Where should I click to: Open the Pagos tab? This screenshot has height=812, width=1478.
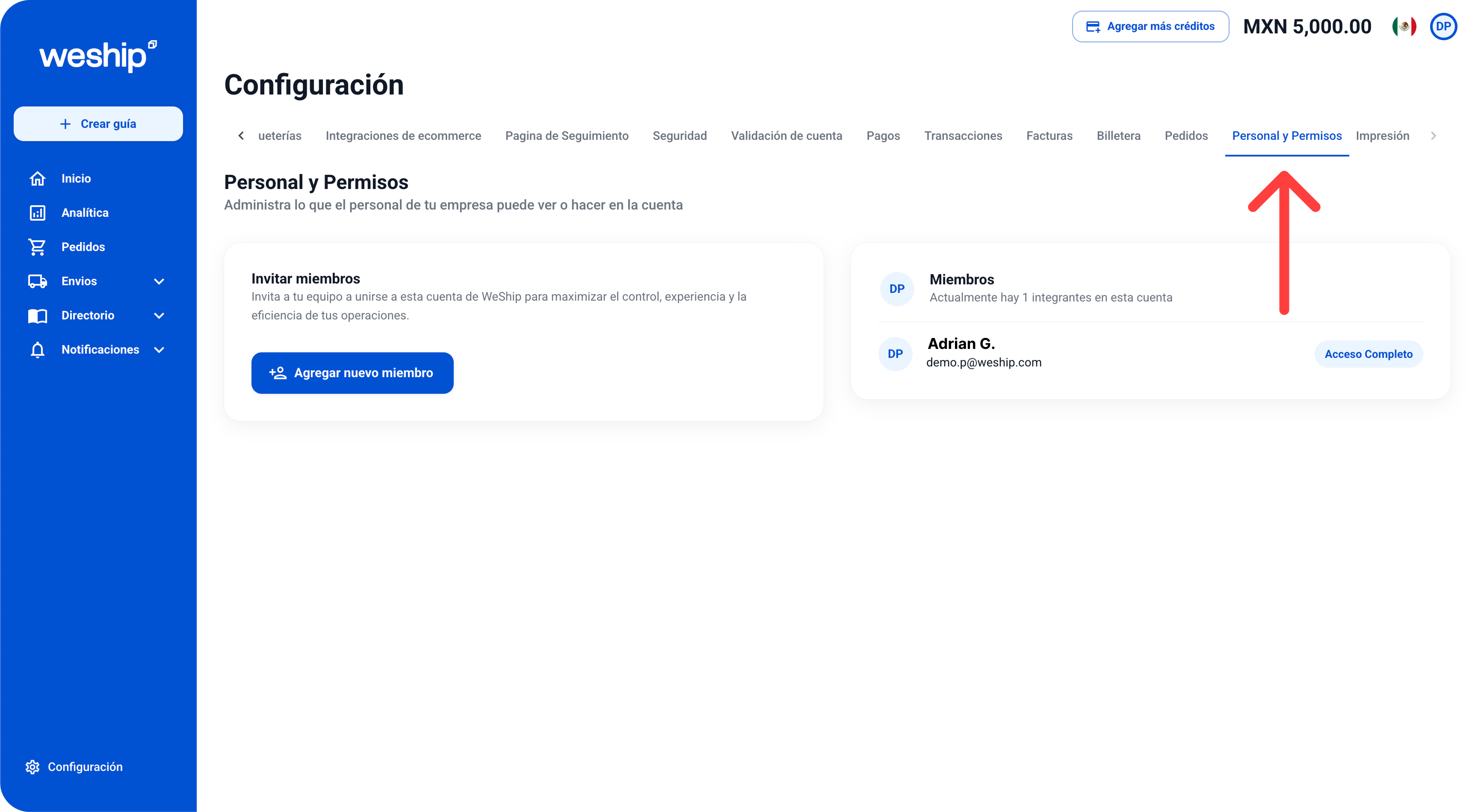[883, 136]
